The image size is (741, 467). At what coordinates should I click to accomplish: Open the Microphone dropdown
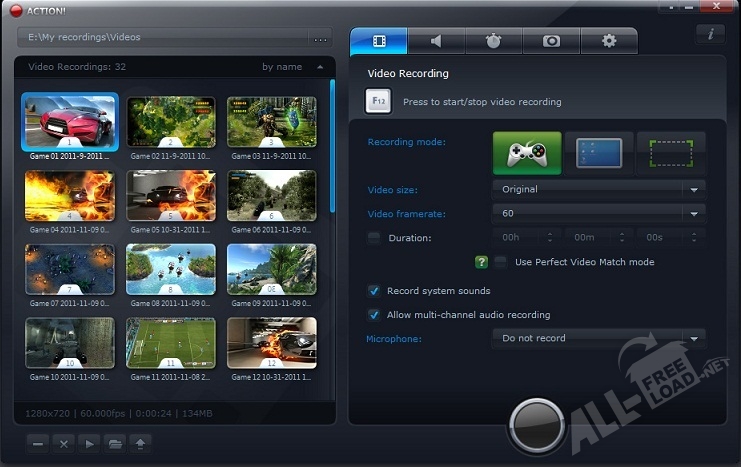[x=598, y=338]
